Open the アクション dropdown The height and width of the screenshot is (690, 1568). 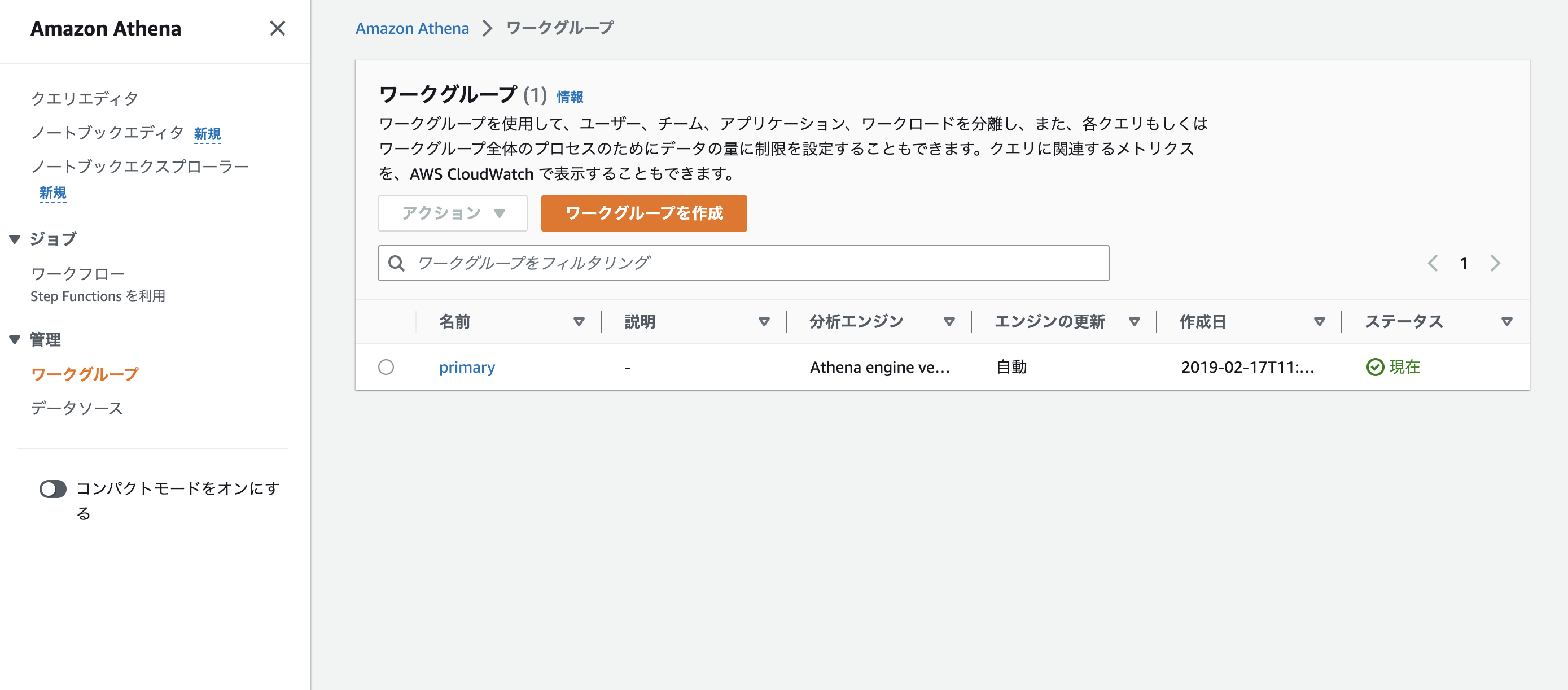pos(452,213)
